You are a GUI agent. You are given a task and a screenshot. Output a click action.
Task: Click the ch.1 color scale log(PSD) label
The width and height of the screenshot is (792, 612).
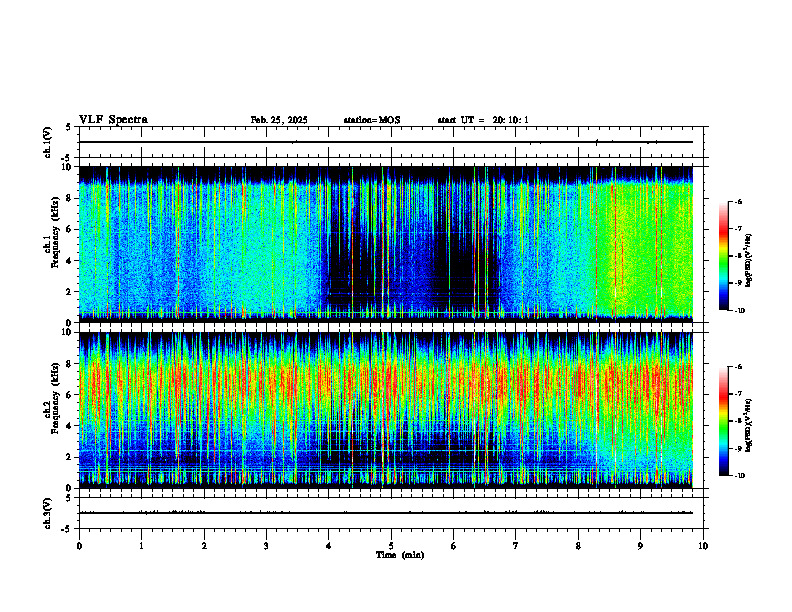point(750,261)
